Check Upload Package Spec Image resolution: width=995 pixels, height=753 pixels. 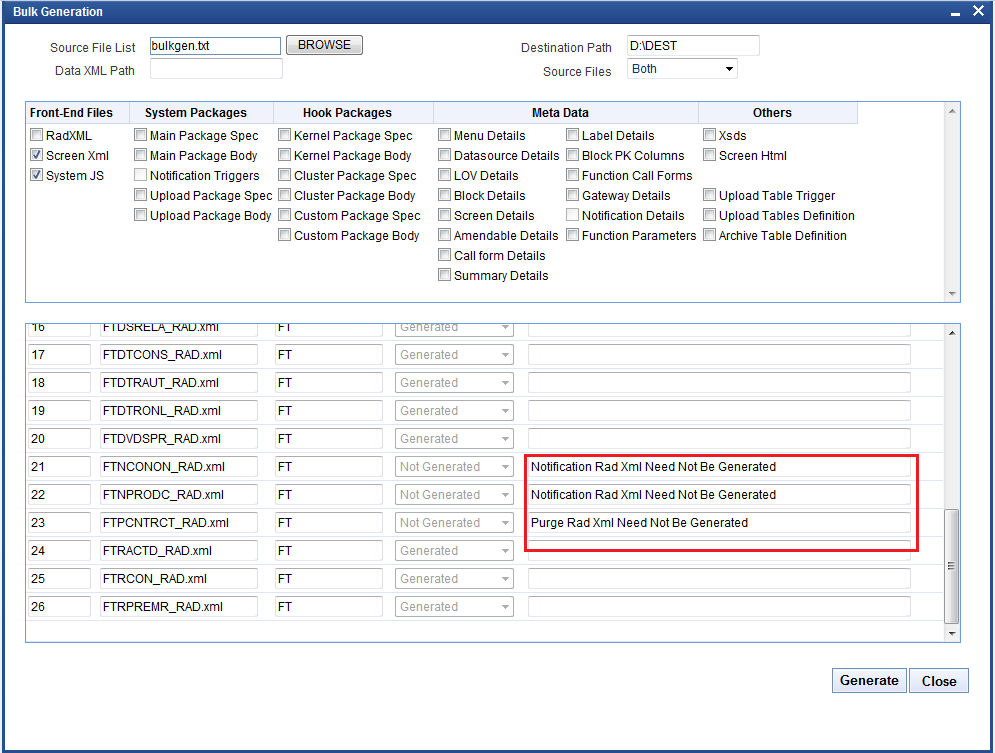(x=141, y=195)
